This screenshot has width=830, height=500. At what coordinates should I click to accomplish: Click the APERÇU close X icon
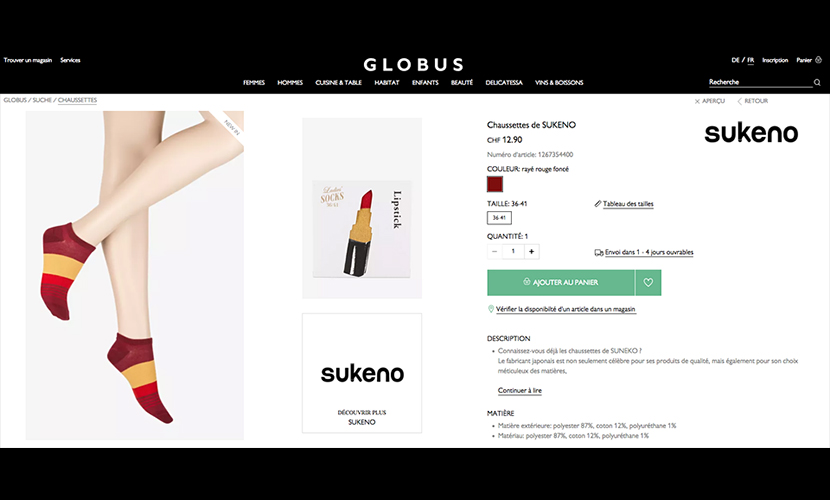coord(697,101)
